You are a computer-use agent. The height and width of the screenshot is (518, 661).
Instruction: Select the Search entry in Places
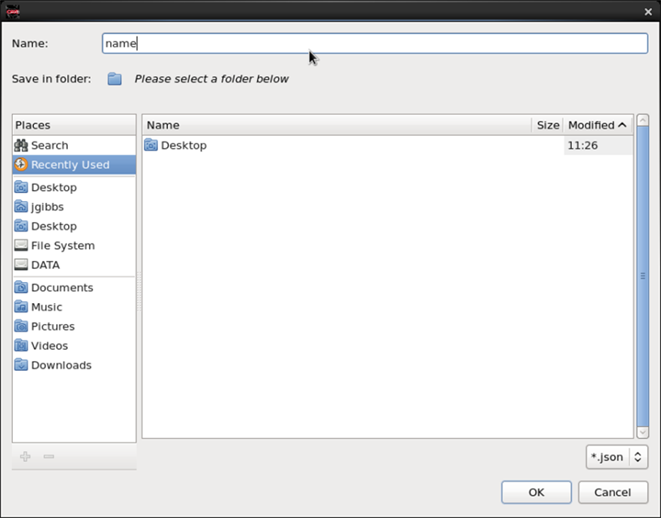pyautogui.click(x=74, y=145)
